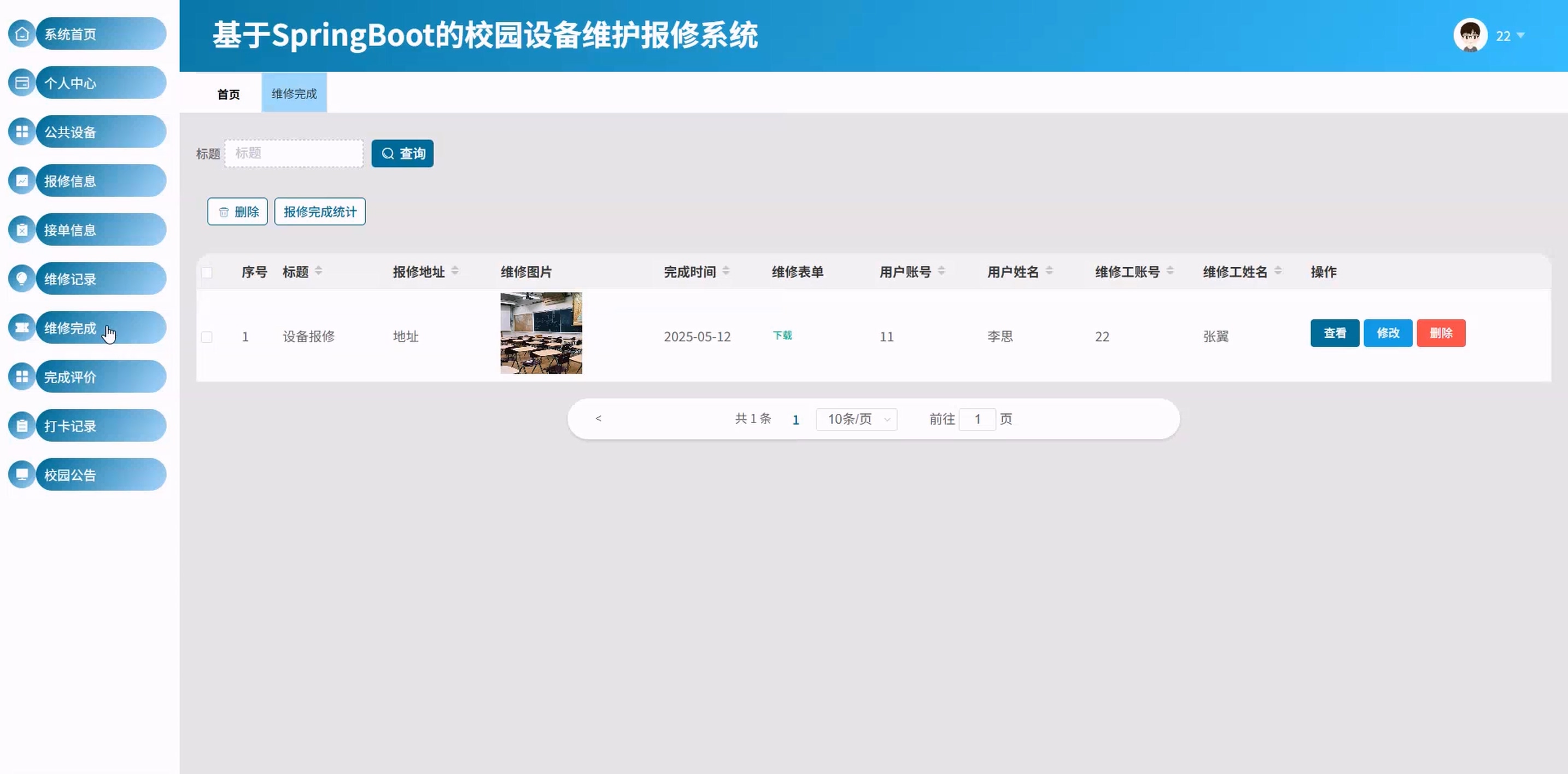This screenshot has width=1568, height=774.
Task: Switch to the 首页 tab
Action: click(229, 93)
